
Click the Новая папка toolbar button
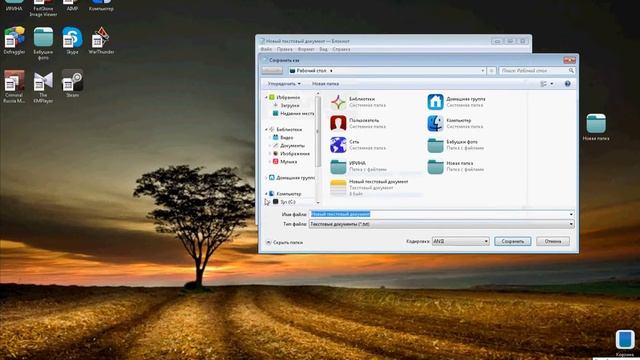point(325,84)
